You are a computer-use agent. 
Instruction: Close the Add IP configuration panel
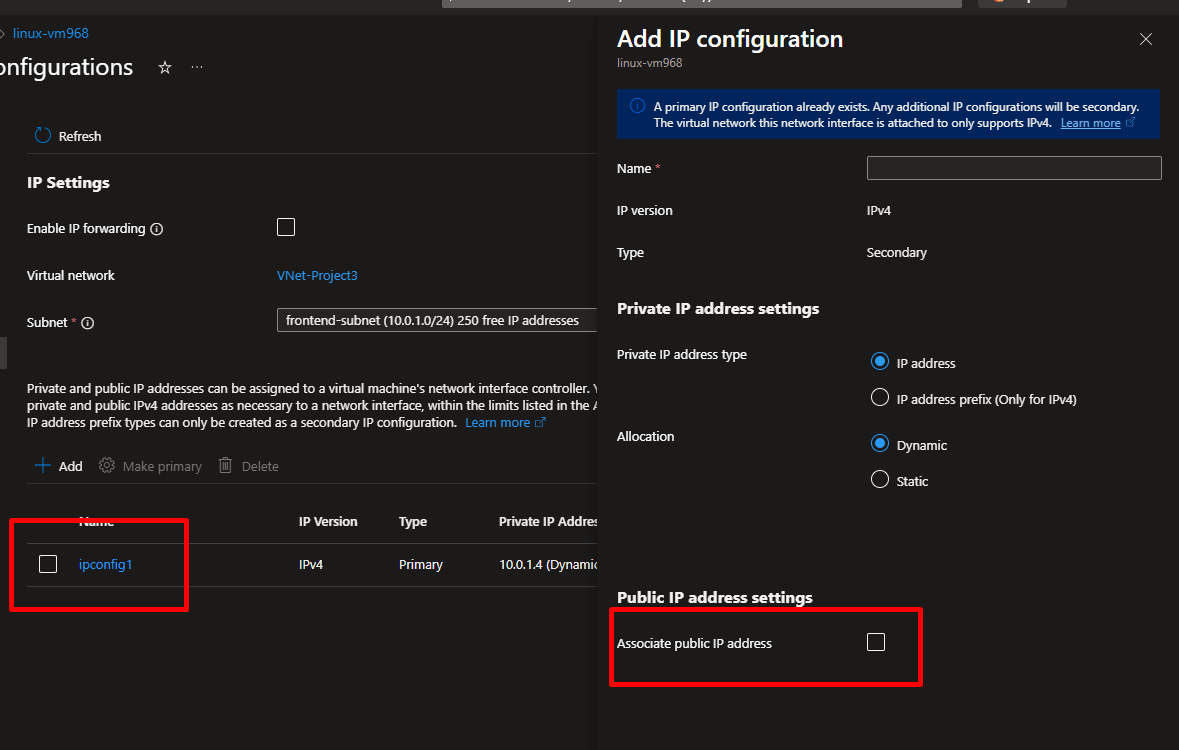(1146, 40)
